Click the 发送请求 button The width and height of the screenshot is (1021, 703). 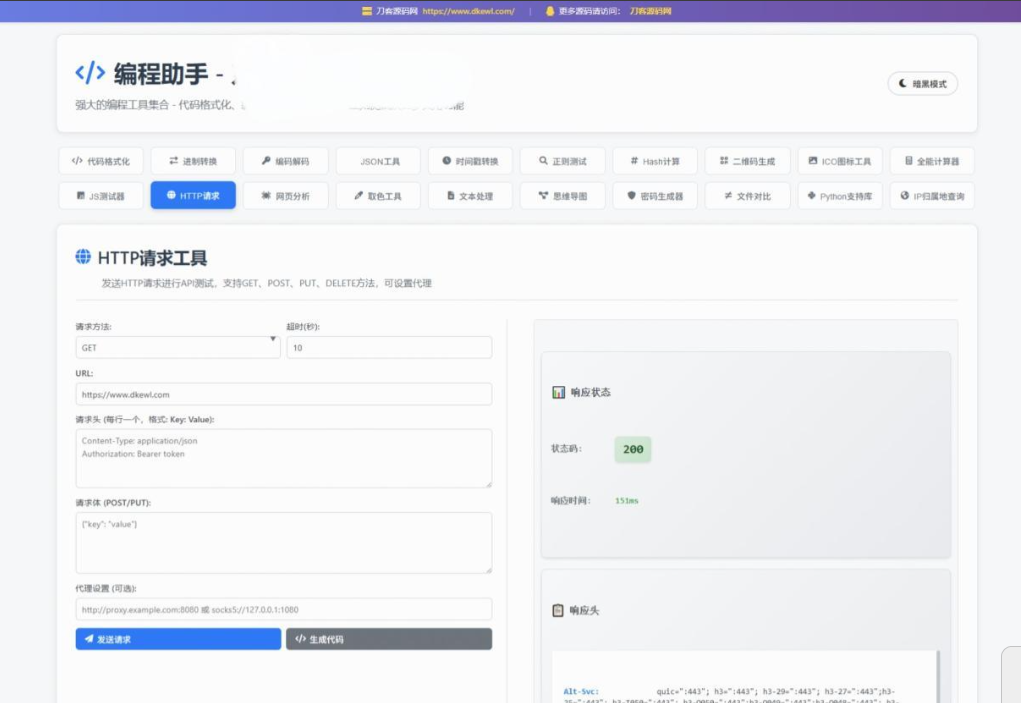point(177,639)
